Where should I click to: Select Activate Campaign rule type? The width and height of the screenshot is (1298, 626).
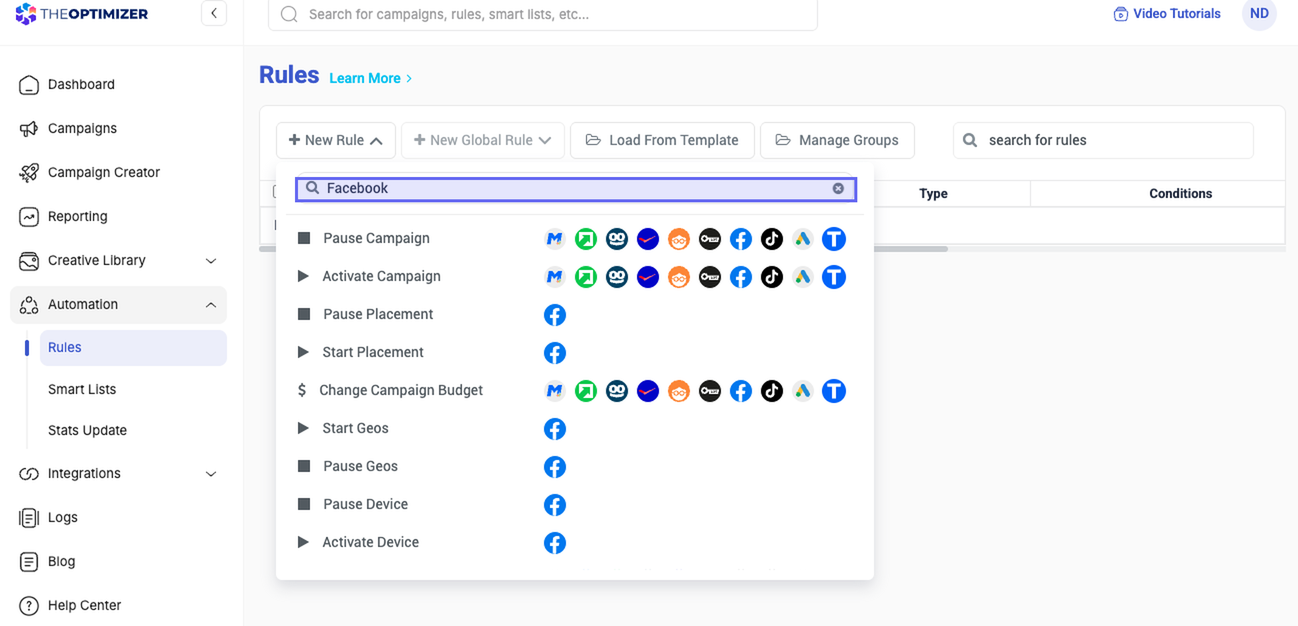[x=381, y=277]
